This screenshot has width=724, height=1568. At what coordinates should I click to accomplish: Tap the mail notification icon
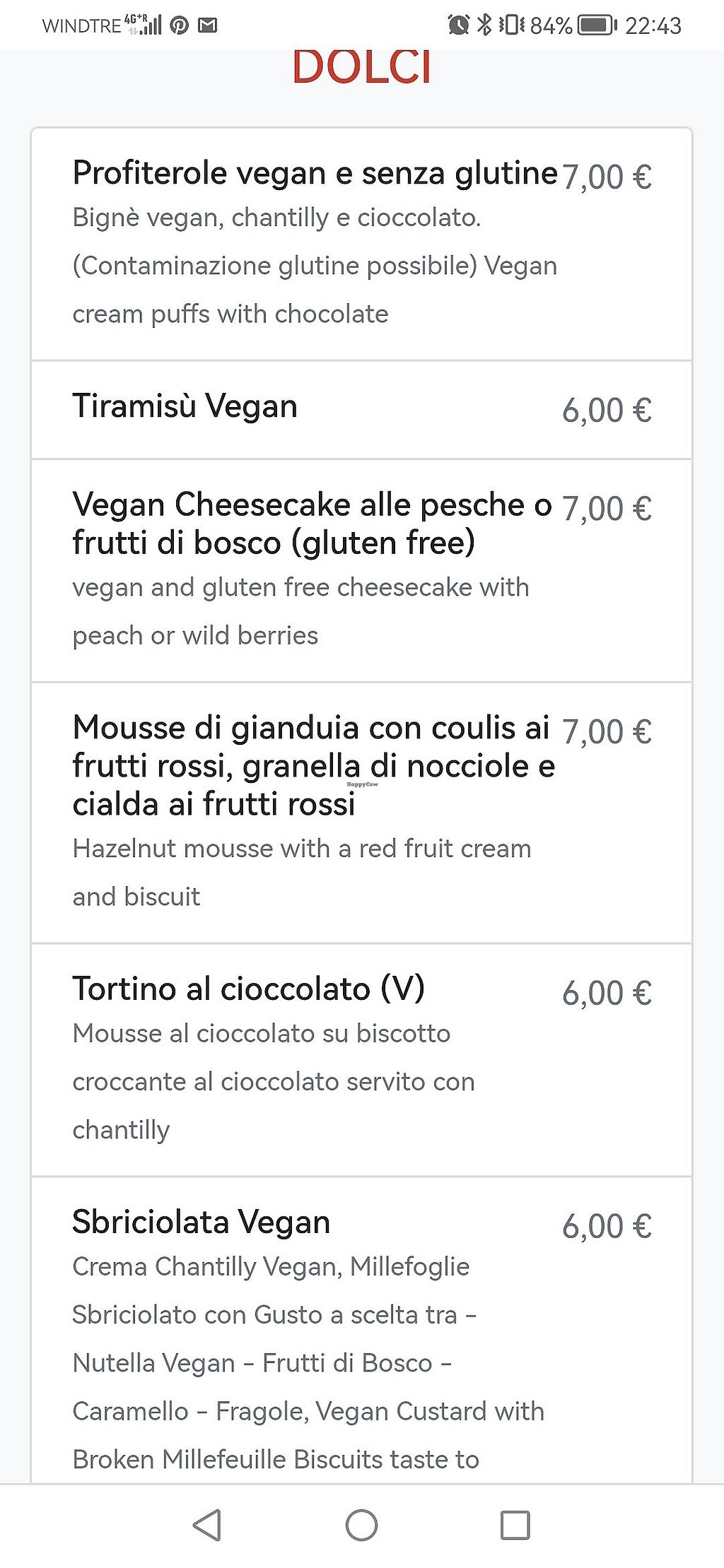[207, 25]
